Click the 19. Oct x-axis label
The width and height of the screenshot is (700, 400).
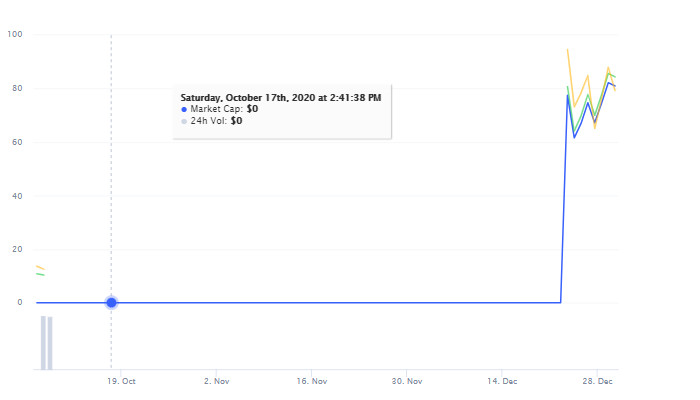pyautogui.click(x=121, y=381)
